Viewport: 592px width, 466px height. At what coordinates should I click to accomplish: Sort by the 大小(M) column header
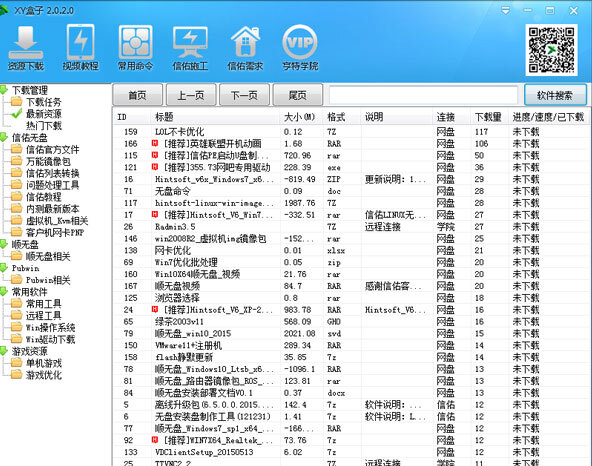point(302,117)
